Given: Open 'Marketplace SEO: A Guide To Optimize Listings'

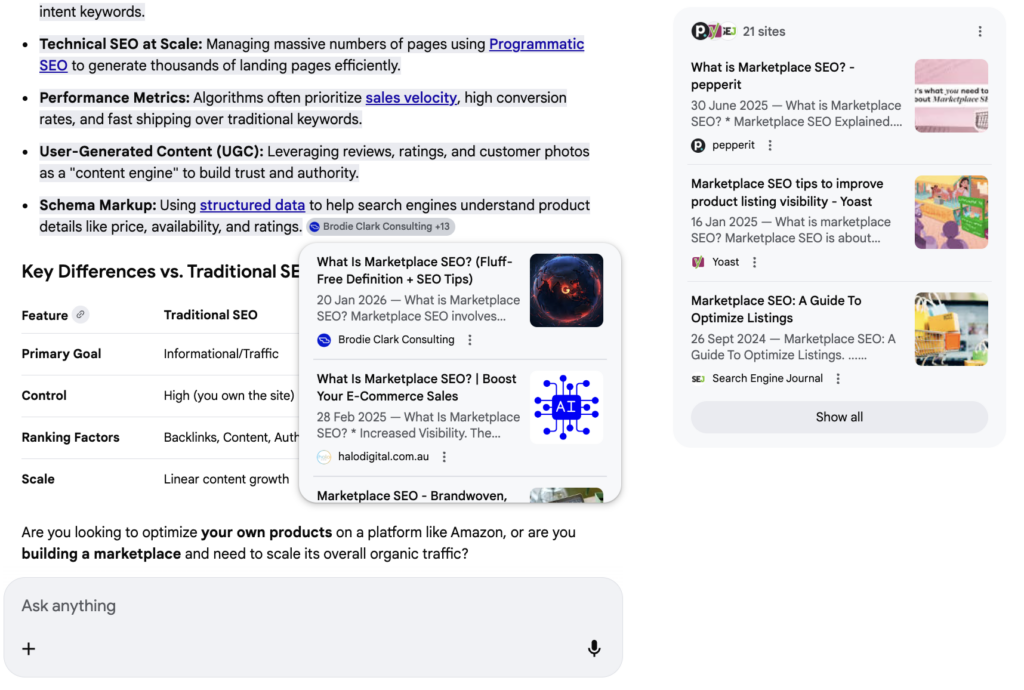Looking at the screenshot, I should [776, 309].
